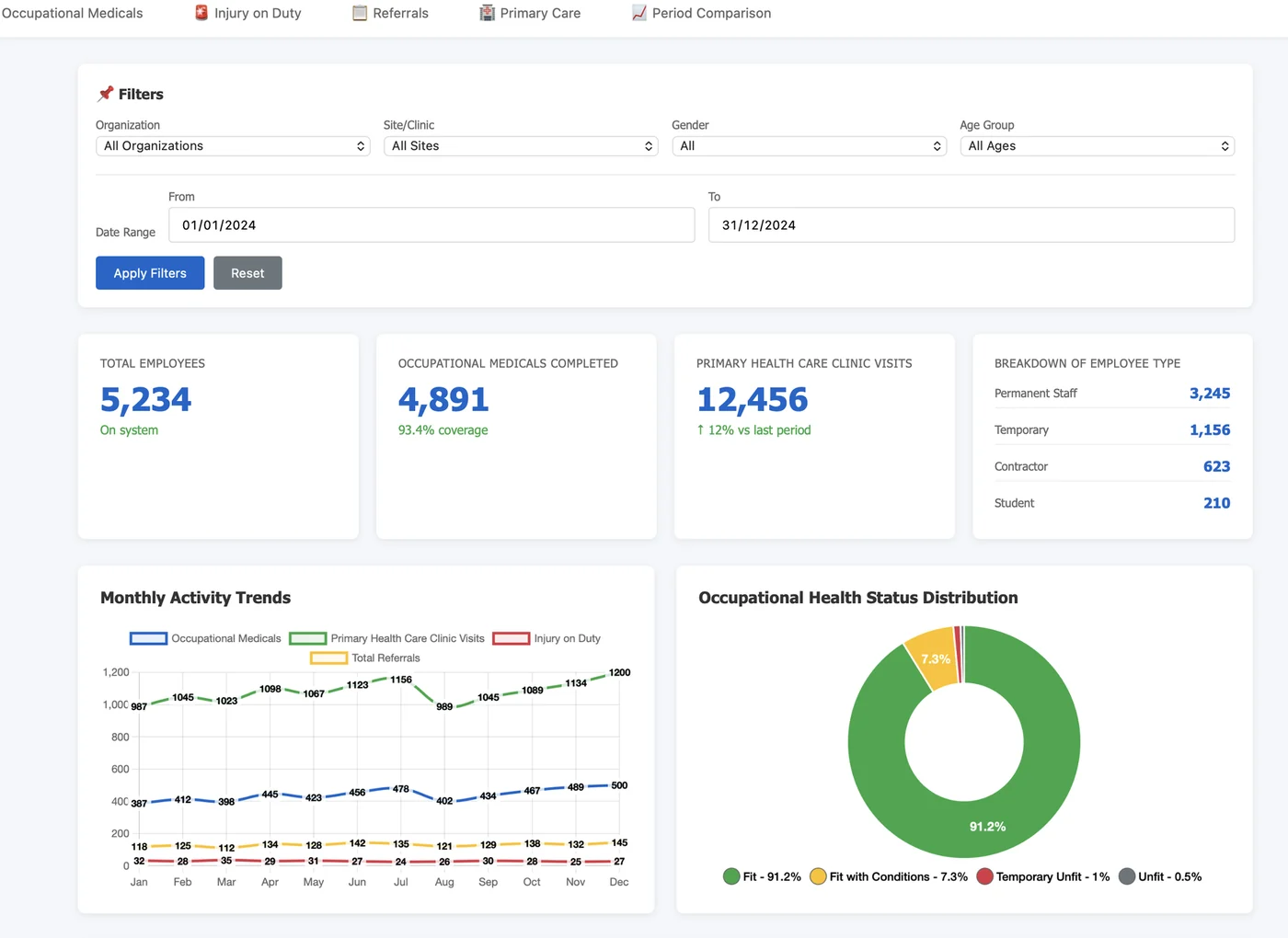
Task: Switch to Injury on Duty tab
Action: pyautogui.click(x=248, y=13)
